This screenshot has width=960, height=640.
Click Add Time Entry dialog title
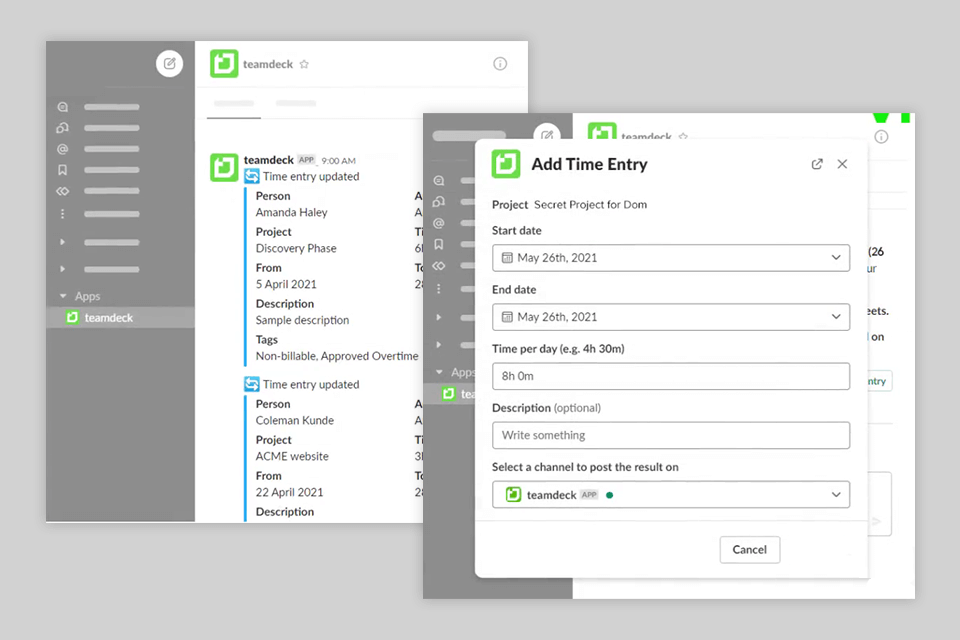pyautogui.click(x=589, y=164)
